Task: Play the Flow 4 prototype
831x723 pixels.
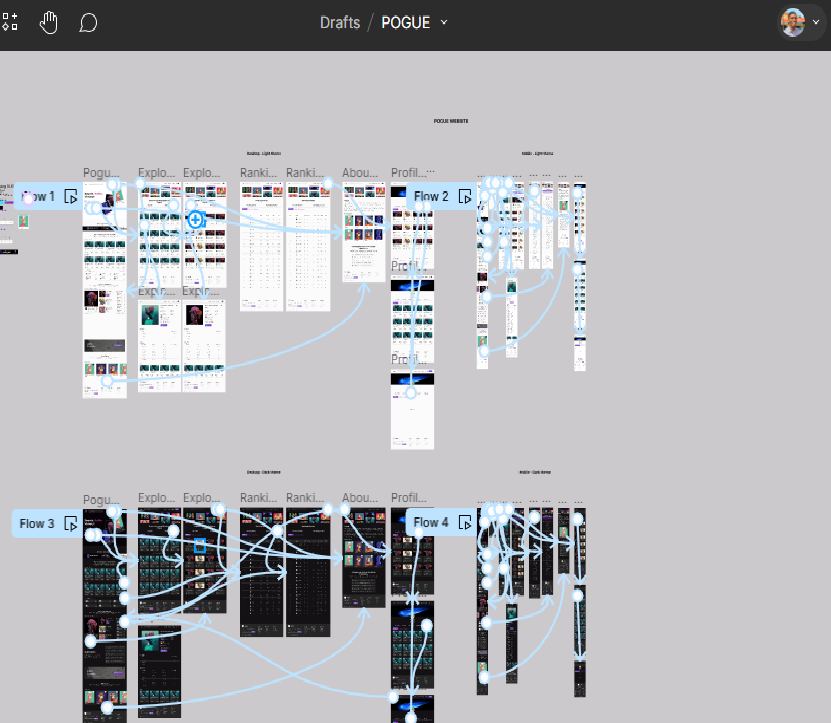Action: [x=465, y=523]
